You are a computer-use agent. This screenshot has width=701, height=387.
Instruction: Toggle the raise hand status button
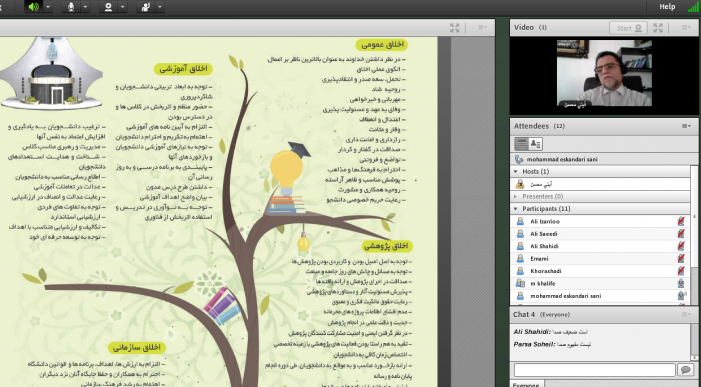pyautogui.click(x=145, y=7)
